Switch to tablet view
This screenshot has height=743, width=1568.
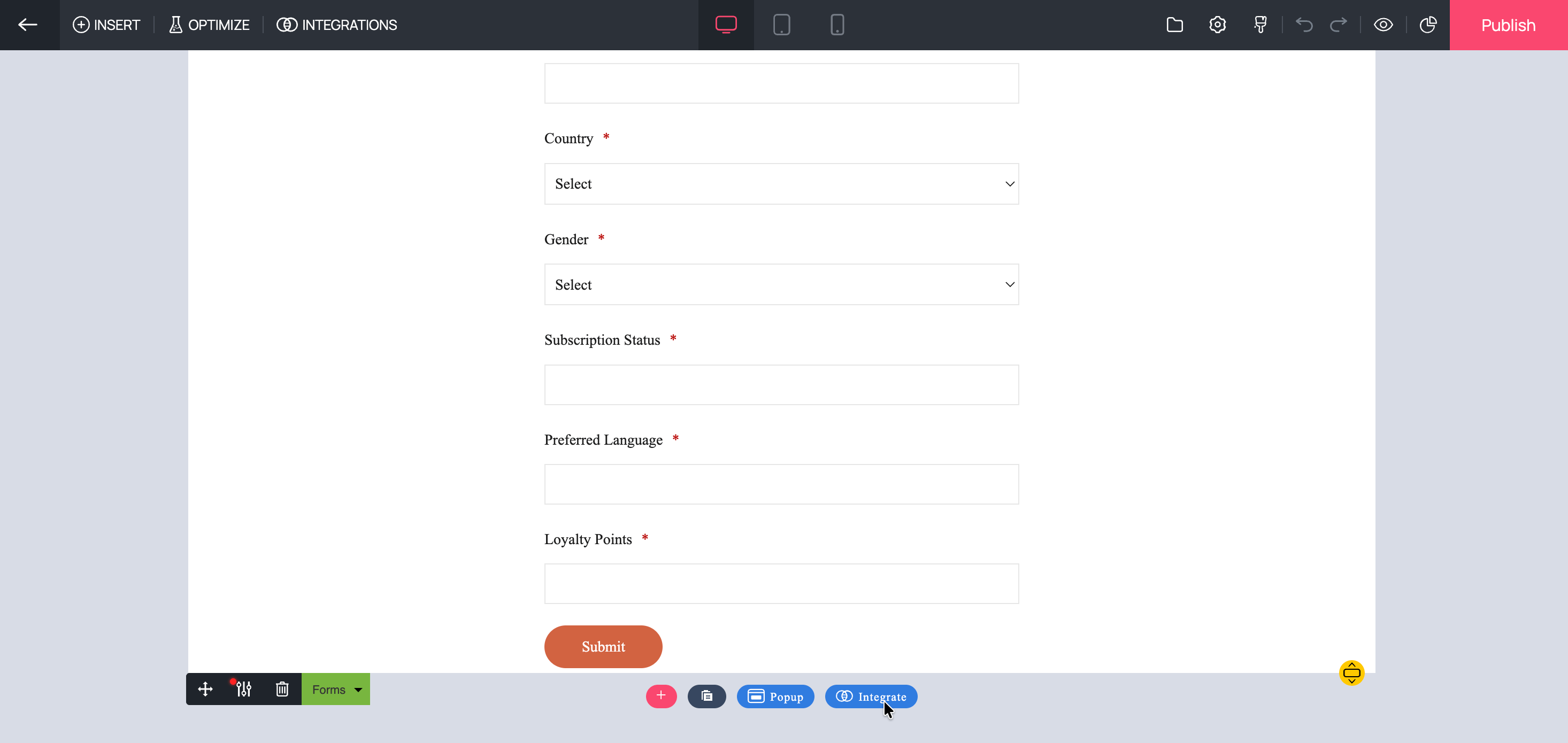point(781,25)
